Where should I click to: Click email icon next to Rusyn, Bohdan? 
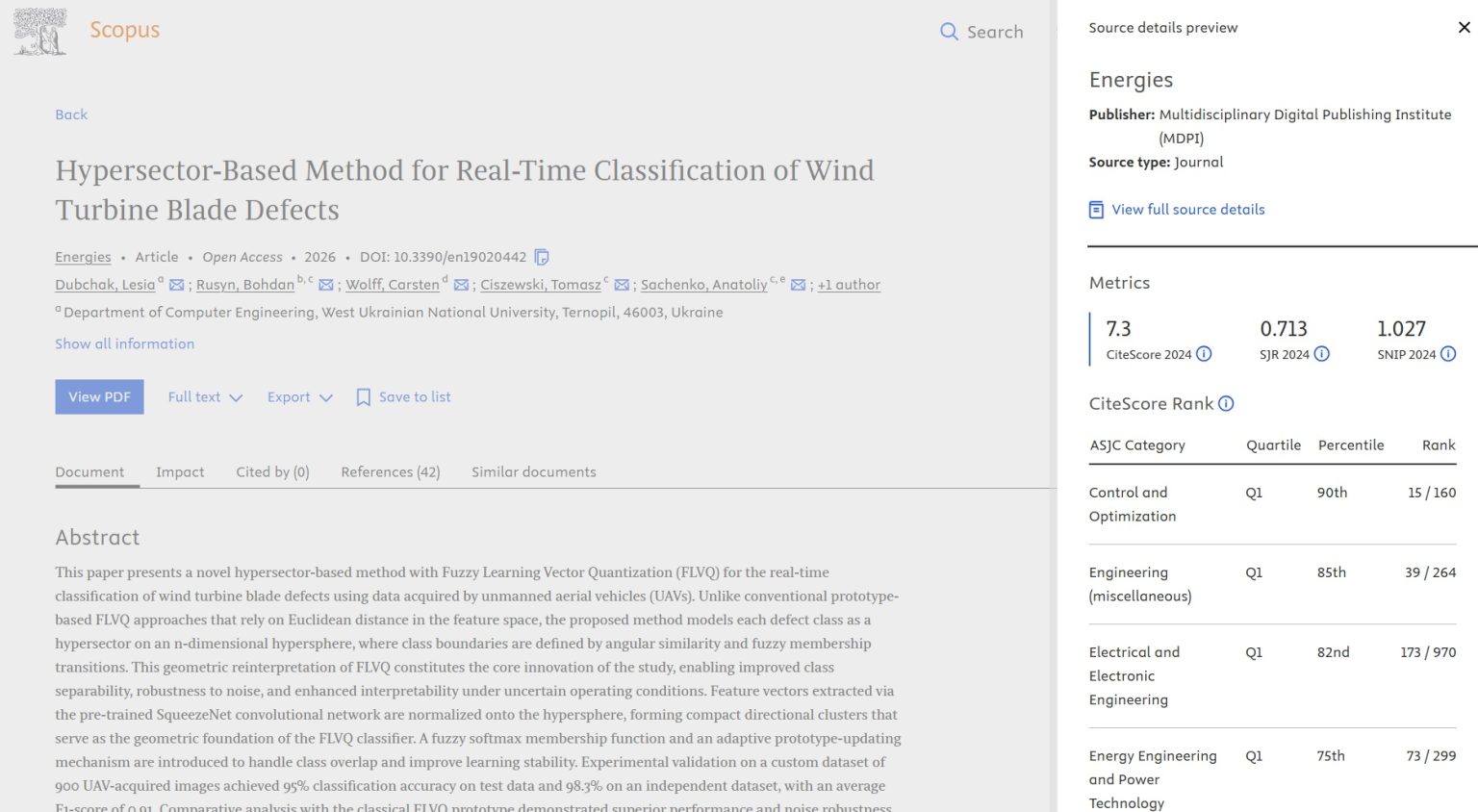tap(326, 285)
